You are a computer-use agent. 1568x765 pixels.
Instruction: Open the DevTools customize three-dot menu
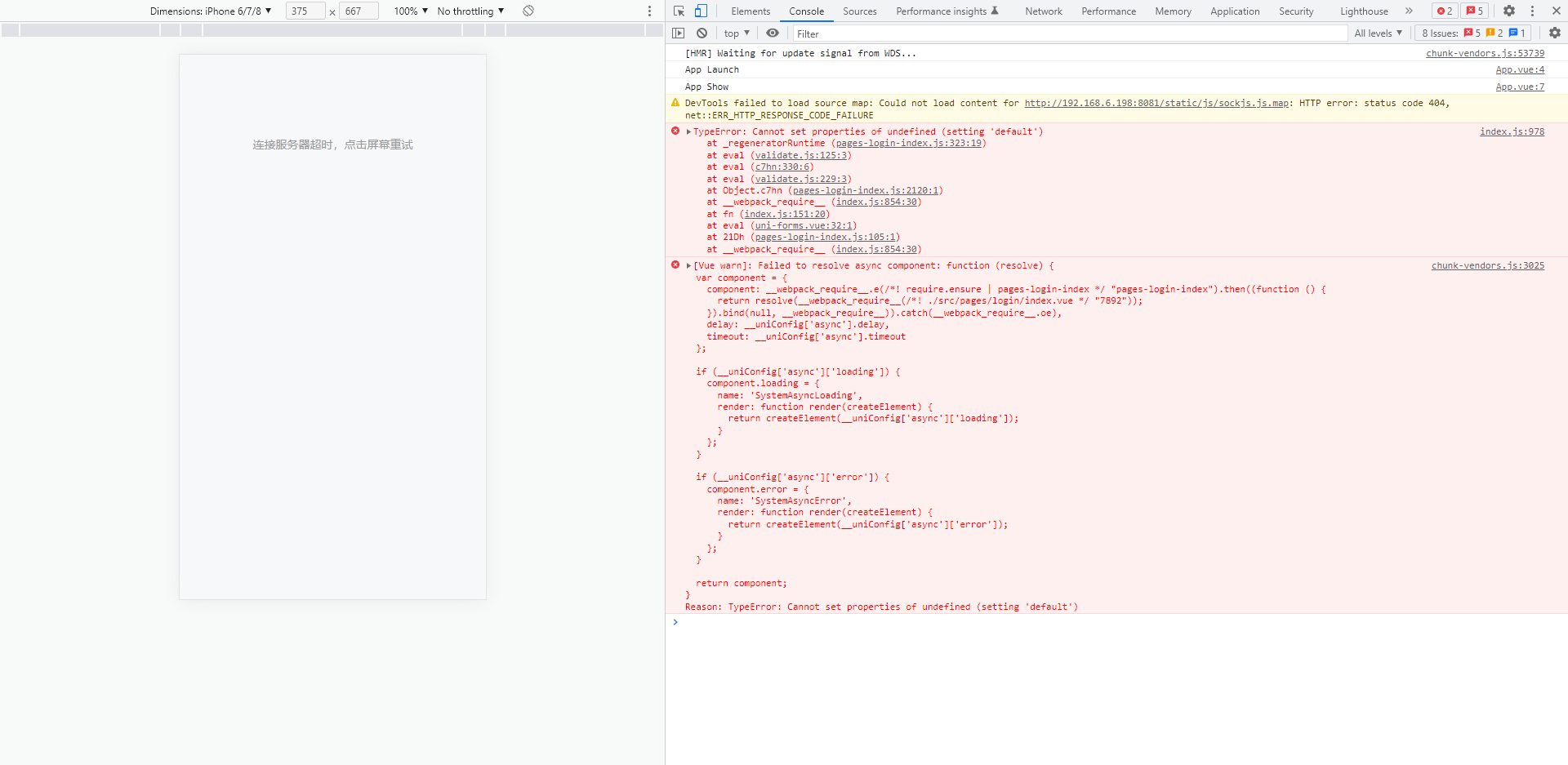(x=1532, y=11)
